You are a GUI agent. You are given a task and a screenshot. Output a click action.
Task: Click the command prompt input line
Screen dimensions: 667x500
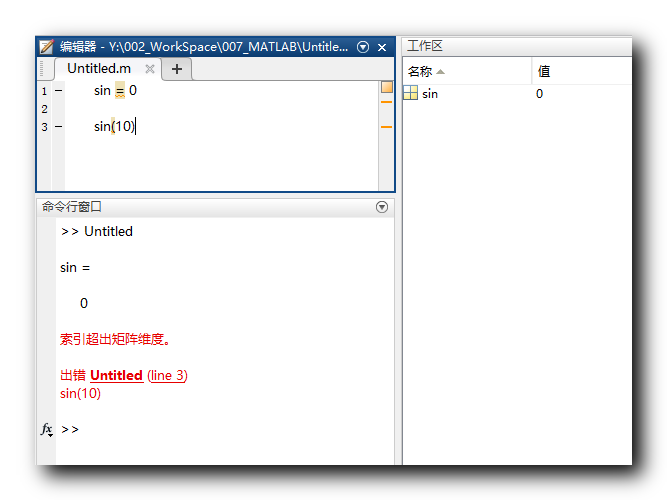[225, 429]
